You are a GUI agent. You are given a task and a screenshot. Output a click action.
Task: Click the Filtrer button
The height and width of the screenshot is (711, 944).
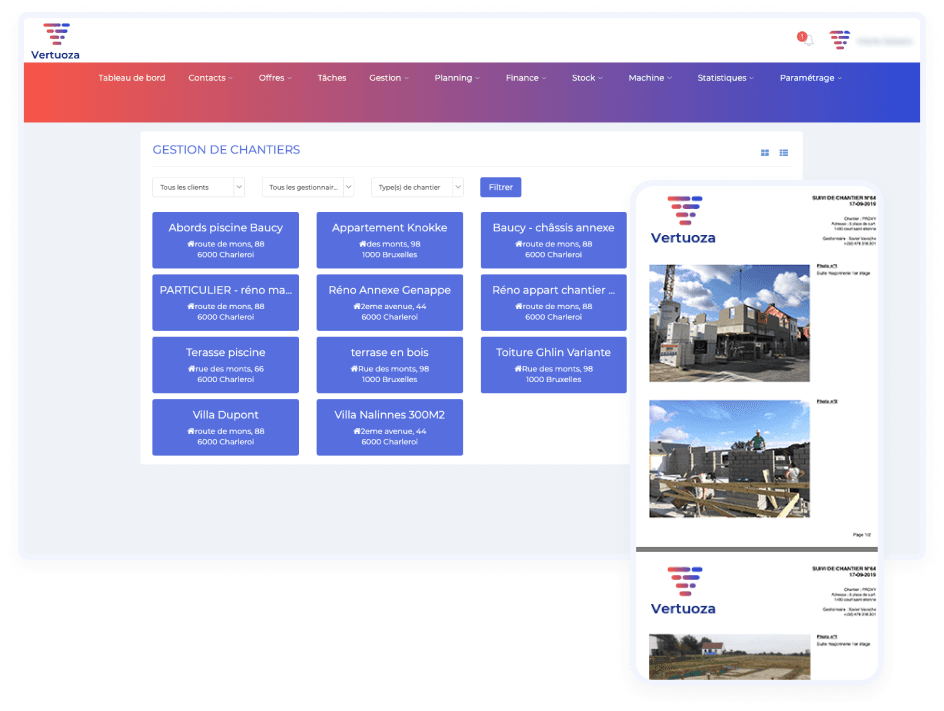coord(500,187)
